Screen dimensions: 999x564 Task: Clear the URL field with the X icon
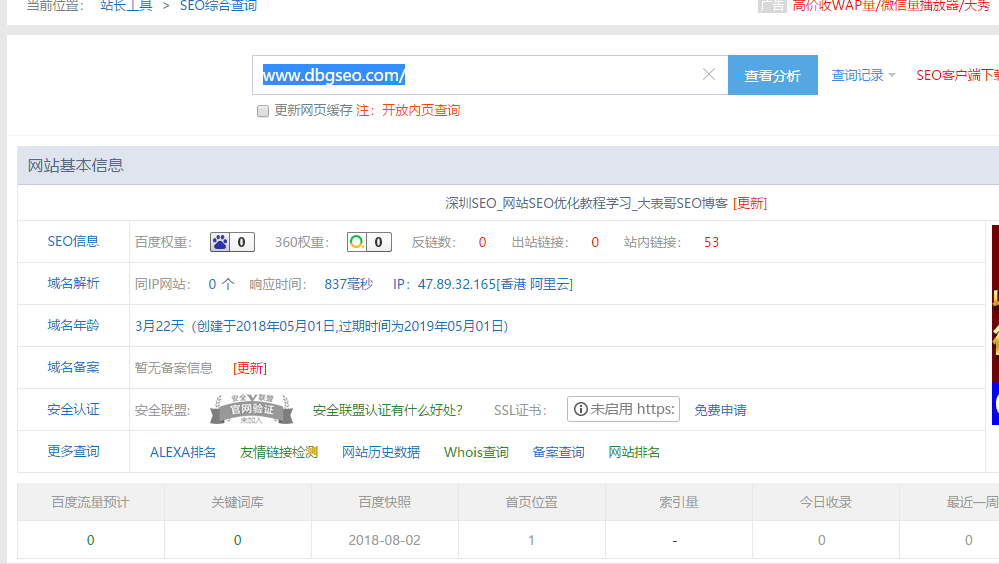(708, 75)
